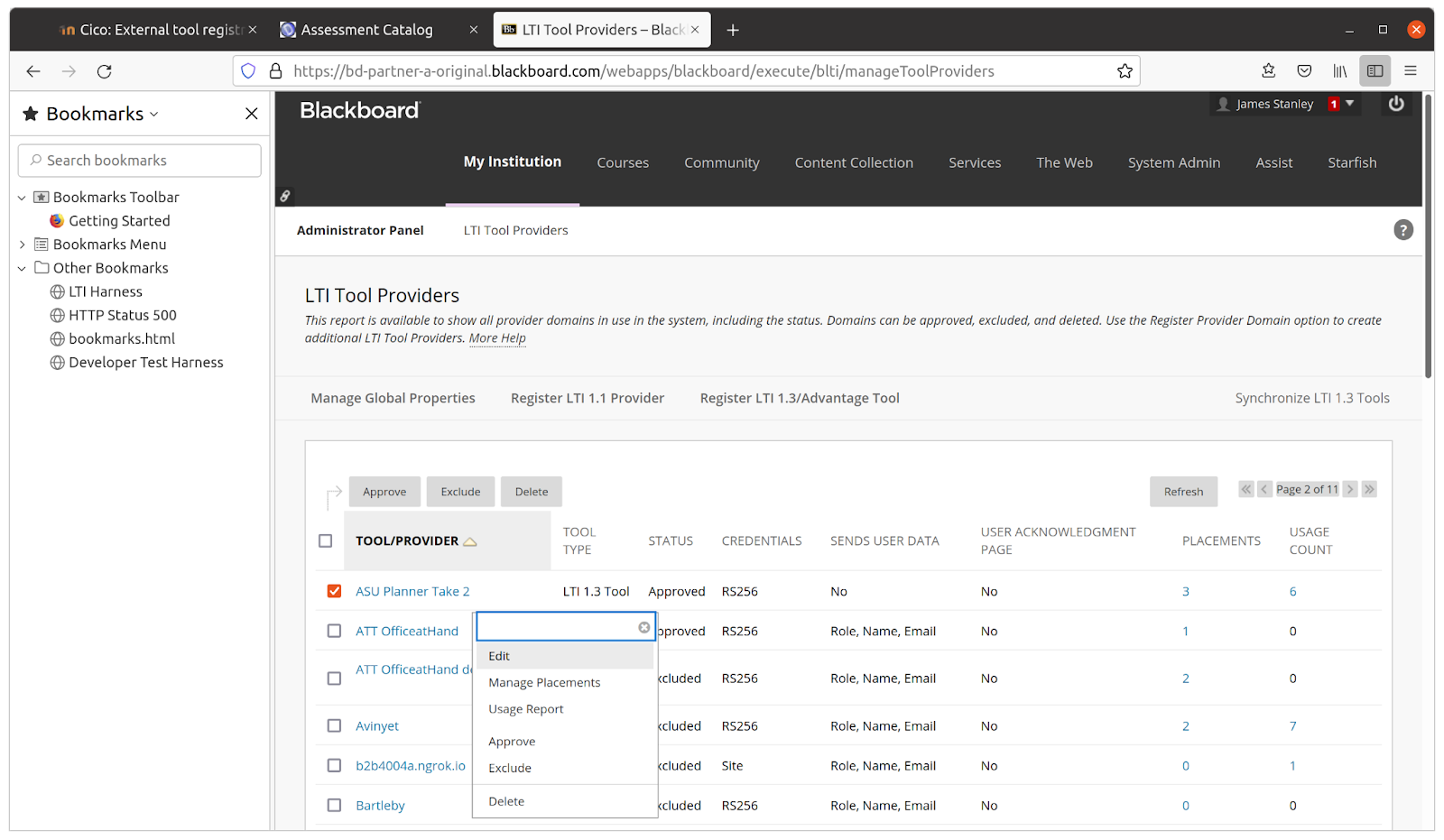Open the ASU Planner Take 2 link
This screenshot has height=840, width=1444.
[x=412, y=591]
